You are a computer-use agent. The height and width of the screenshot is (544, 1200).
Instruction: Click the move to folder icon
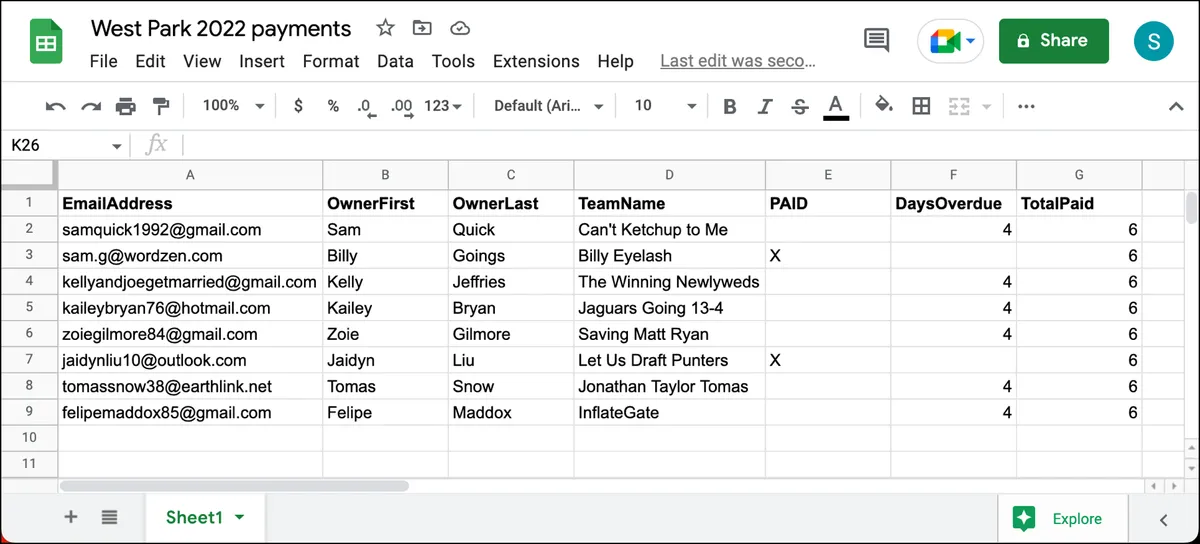422,28
